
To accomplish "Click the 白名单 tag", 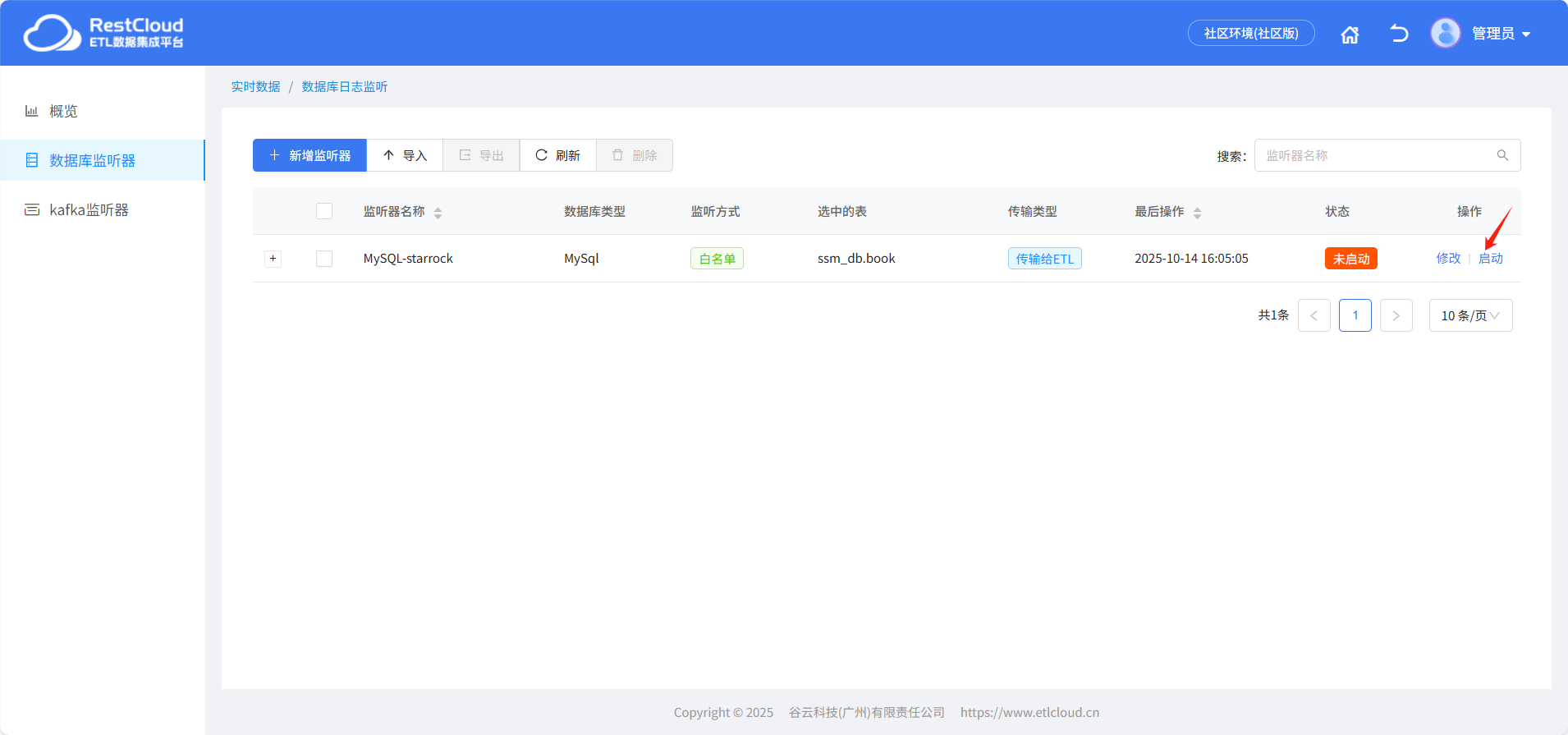I will click(717, 259).
